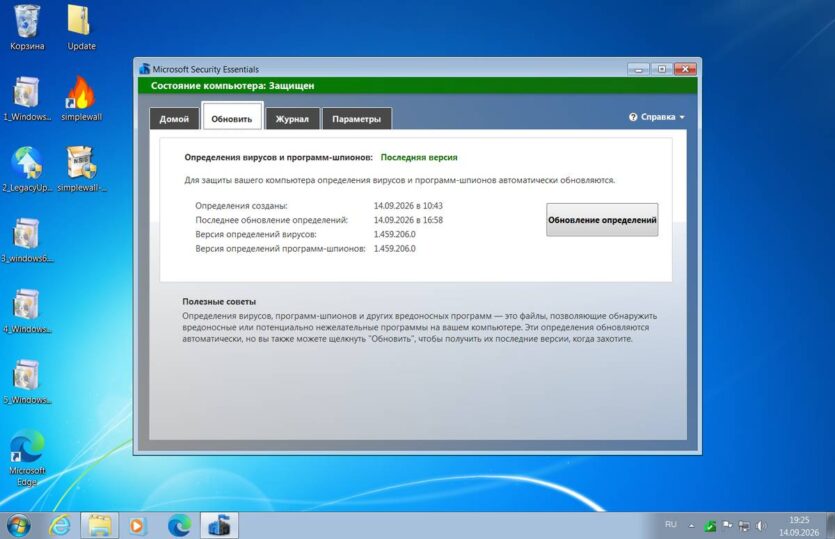Select the 3_windows6 desktop icon
Viewport: 835px width, 539px height.
27,240
